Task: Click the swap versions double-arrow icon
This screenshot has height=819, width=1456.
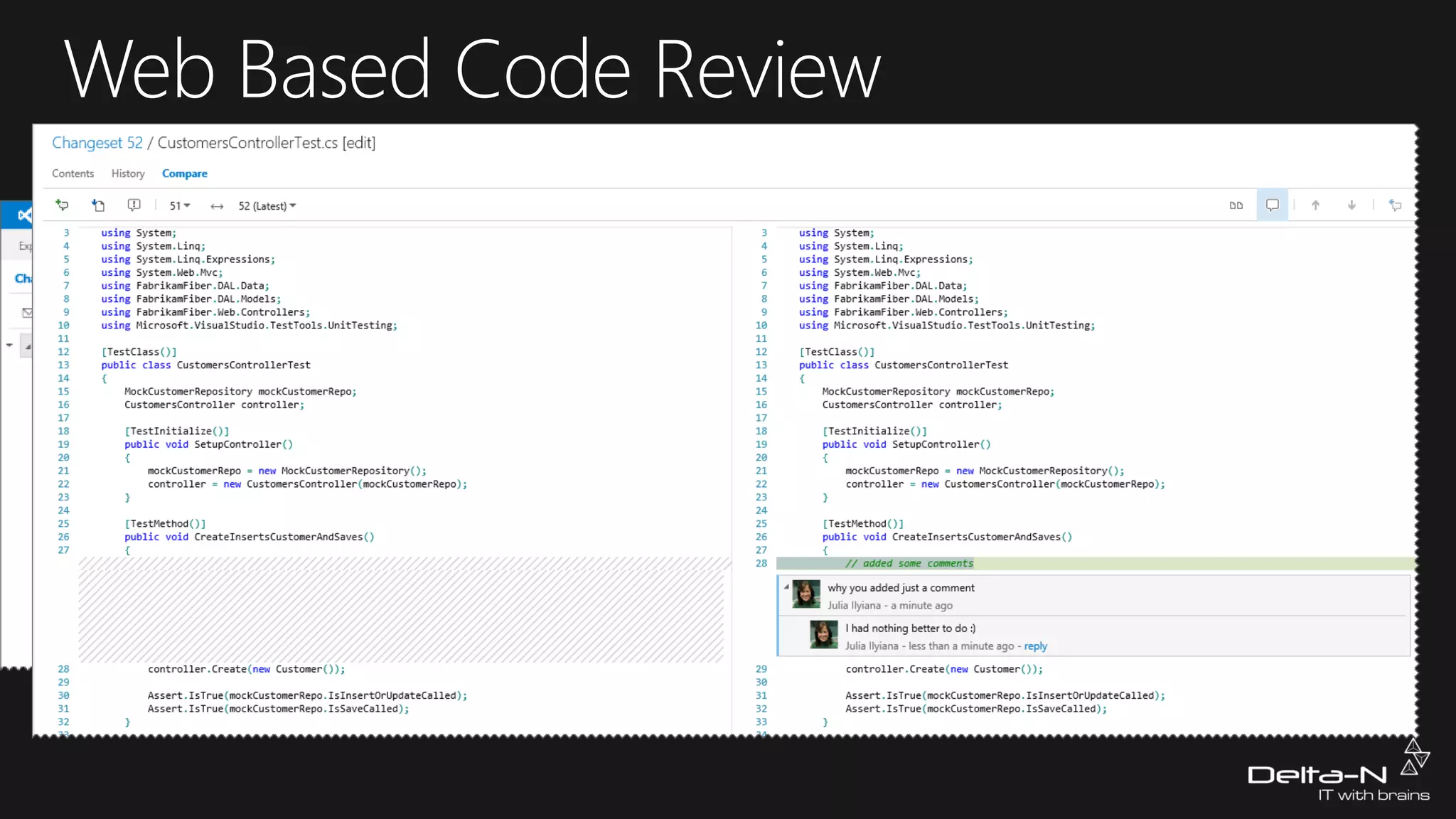Action: point(217,206)
